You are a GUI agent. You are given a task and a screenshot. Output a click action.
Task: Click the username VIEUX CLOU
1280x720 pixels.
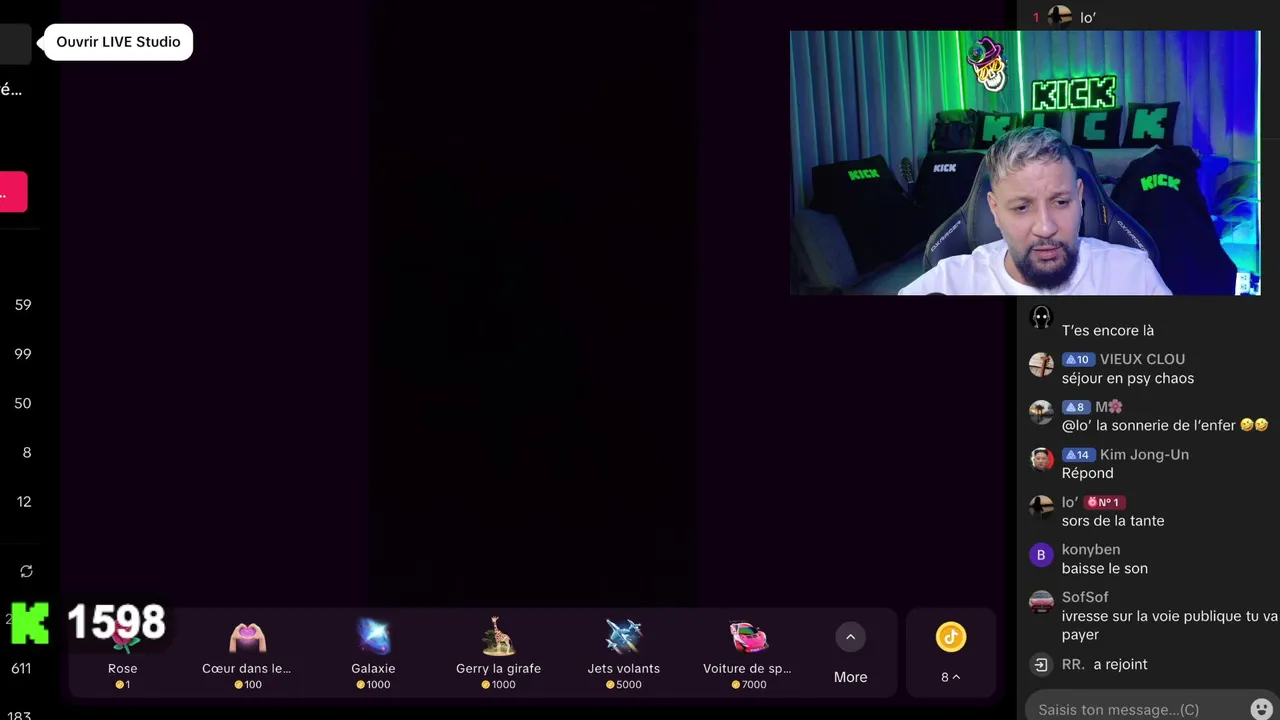[x=1142, y=359]
